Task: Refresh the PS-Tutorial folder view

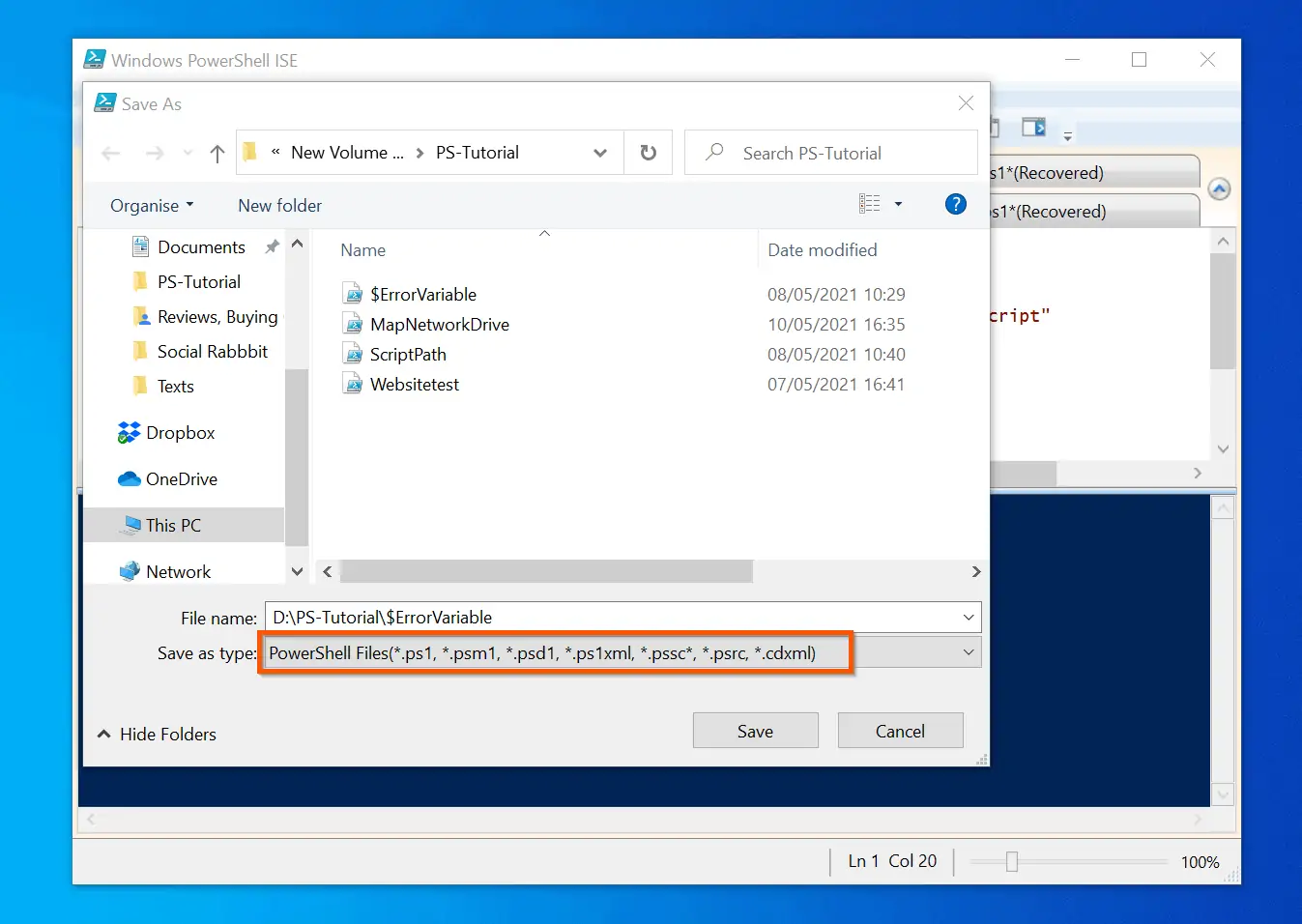Action: (649, 153)
